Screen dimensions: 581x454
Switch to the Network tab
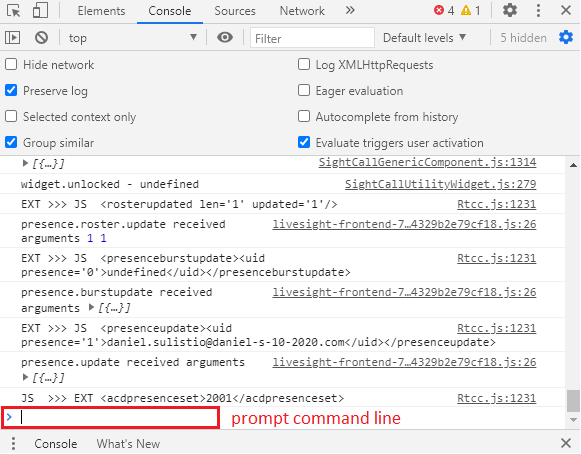click(x=302, y=11)
